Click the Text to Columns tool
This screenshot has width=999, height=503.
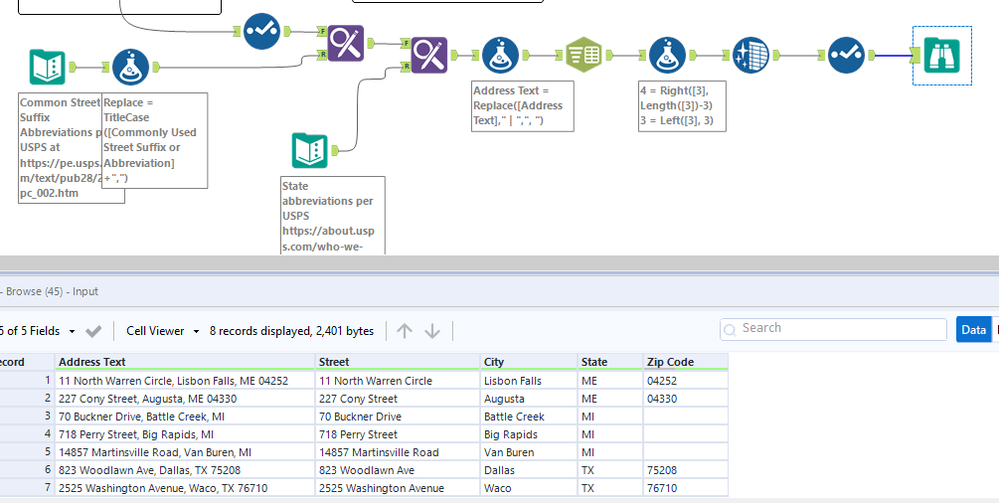point(582,56)
